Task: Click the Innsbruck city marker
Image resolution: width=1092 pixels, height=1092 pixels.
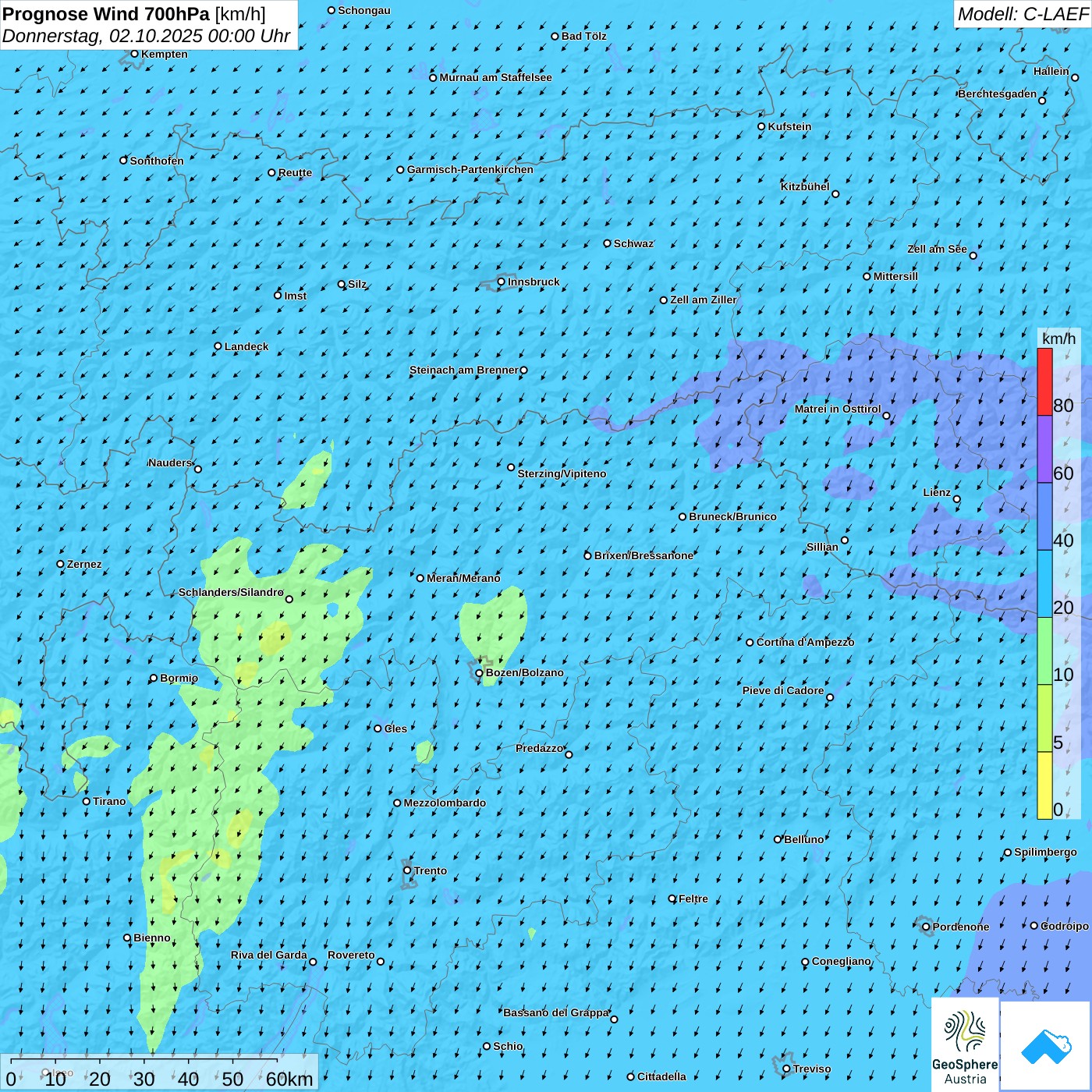Action: (502, 282)
